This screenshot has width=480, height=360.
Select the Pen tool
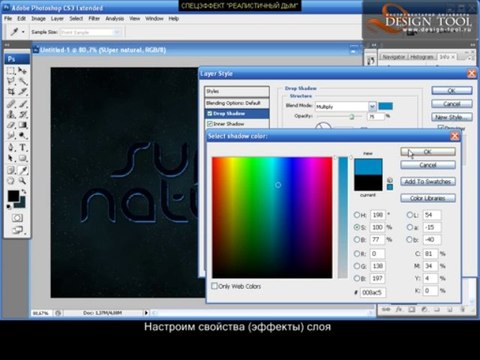click(x=11, y=147)
